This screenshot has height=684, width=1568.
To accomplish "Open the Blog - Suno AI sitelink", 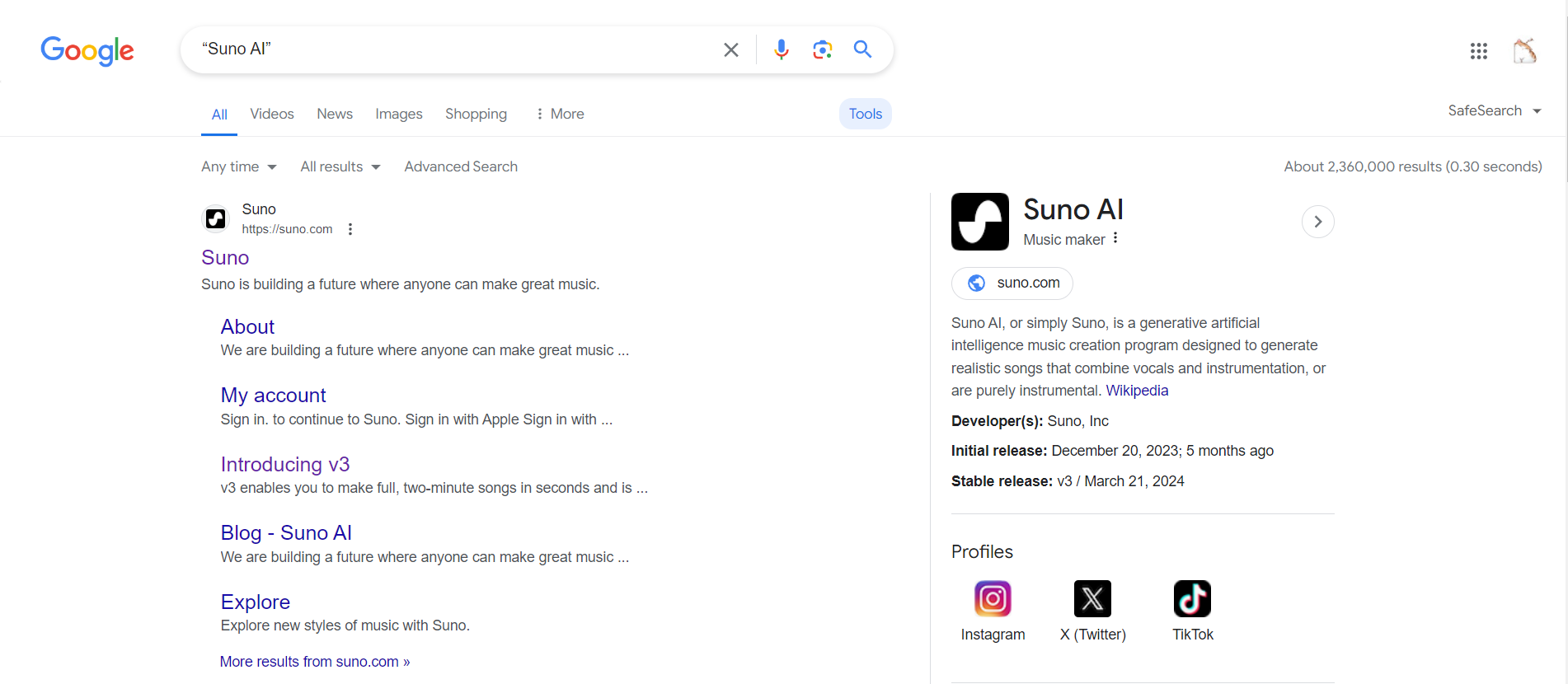I will click(286, 533).
